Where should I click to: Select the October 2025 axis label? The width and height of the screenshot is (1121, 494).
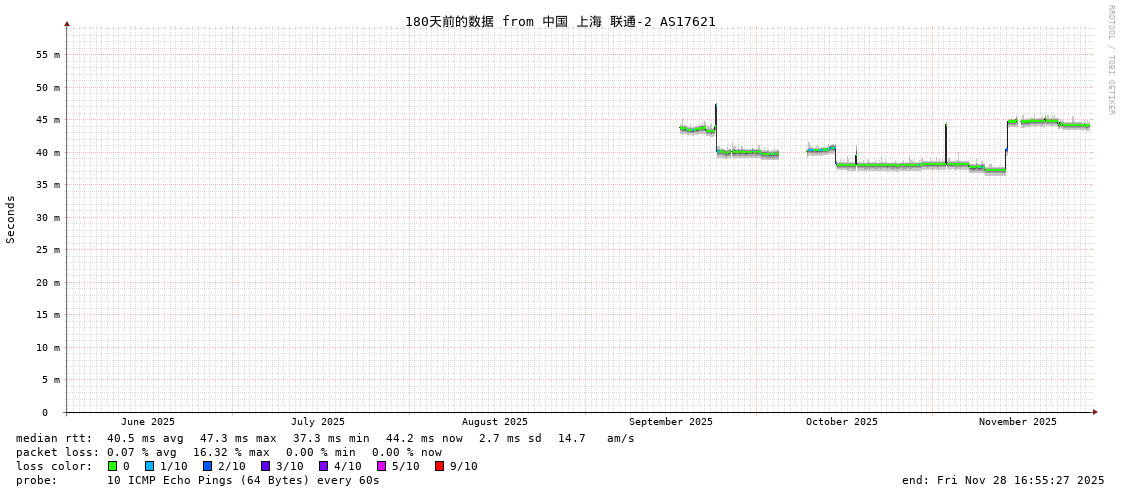coord(841,422)
